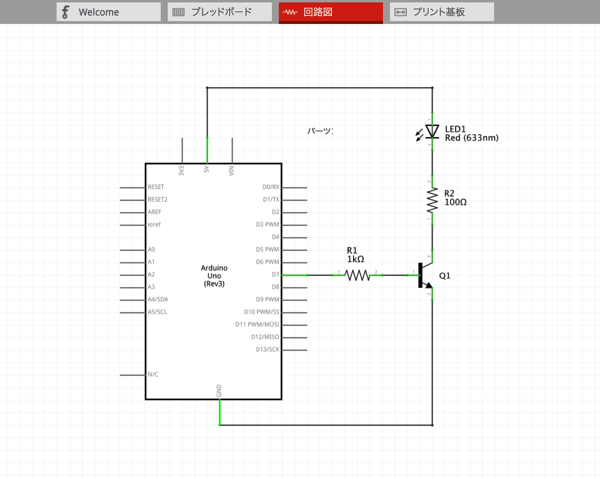Click the D12/MISO pin label
600x479 pixels.
tap(265, 337)
